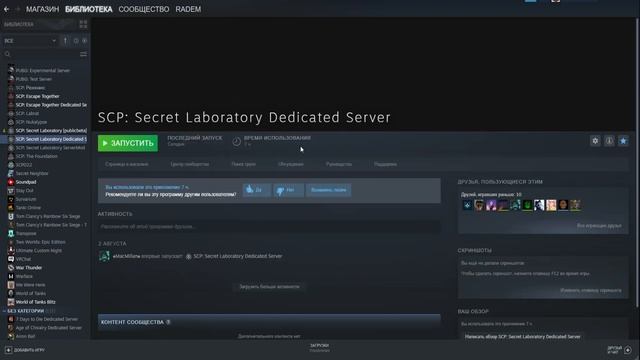Image resolution: width=640 pixels, height=360 pixels.
Task: Open the guides tab
Action: (x=339, y=164)
